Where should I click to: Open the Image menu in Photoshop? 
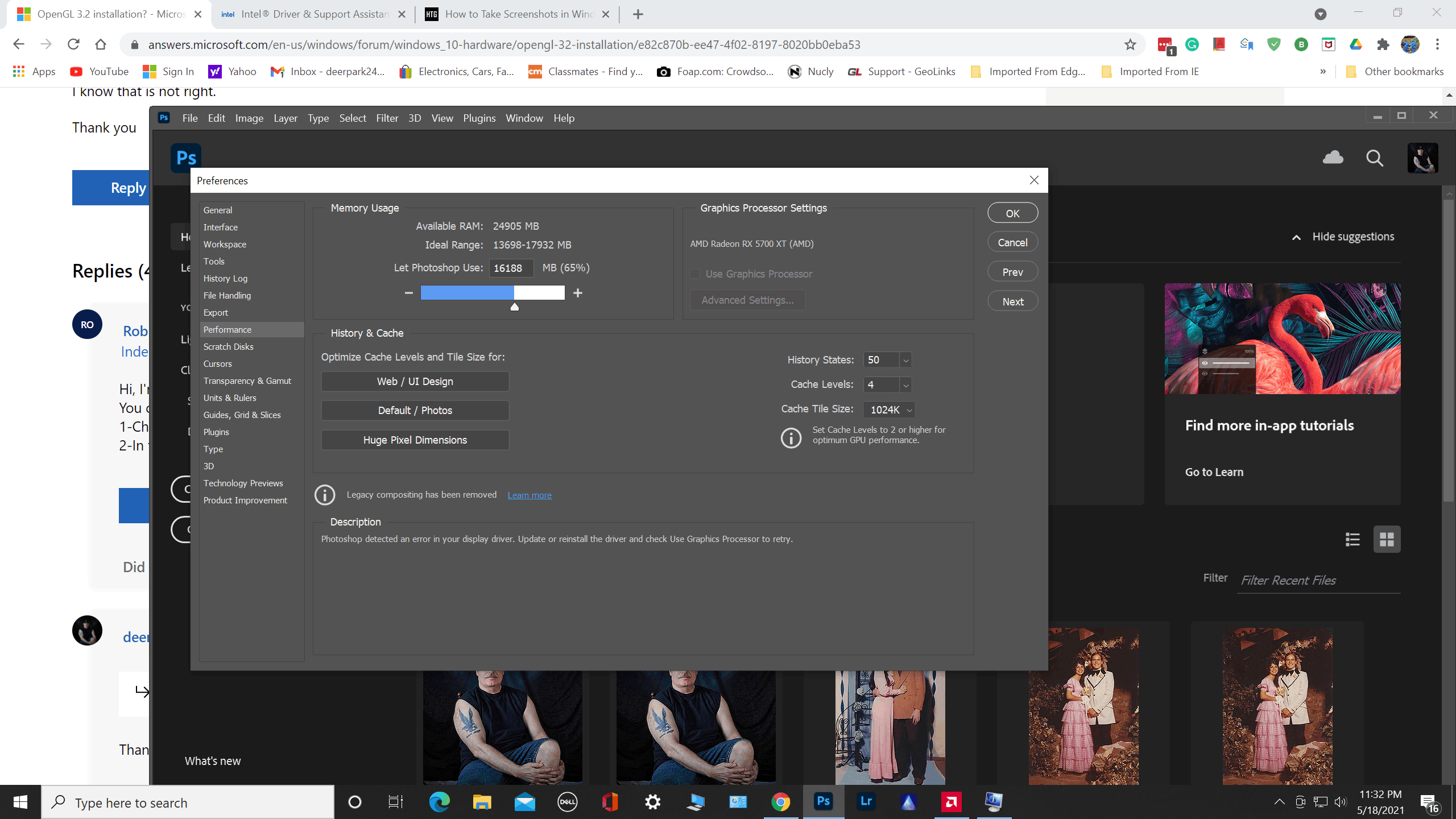pos(248,118)
